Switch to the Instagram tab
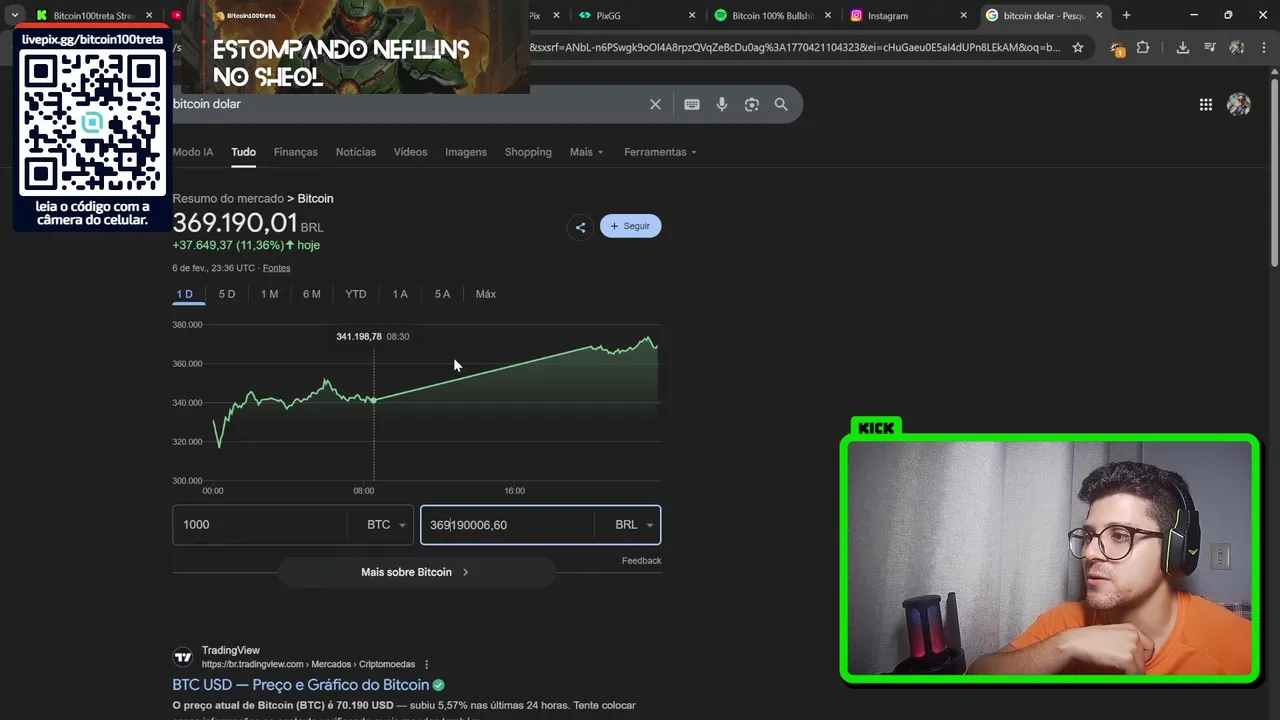Screen dimensions: 1280x720 click(x=906, y=15)
